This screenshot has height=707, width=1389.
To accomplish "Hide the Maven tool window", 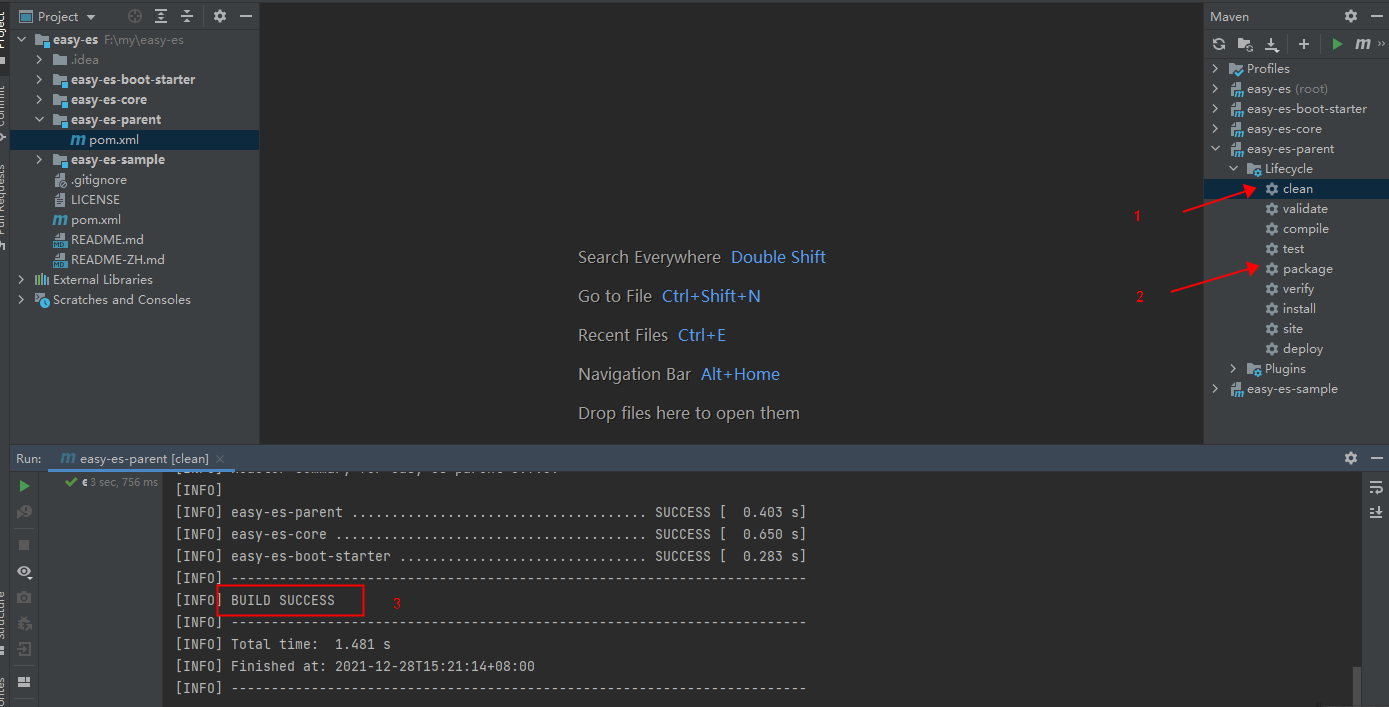I will 1376,16.
